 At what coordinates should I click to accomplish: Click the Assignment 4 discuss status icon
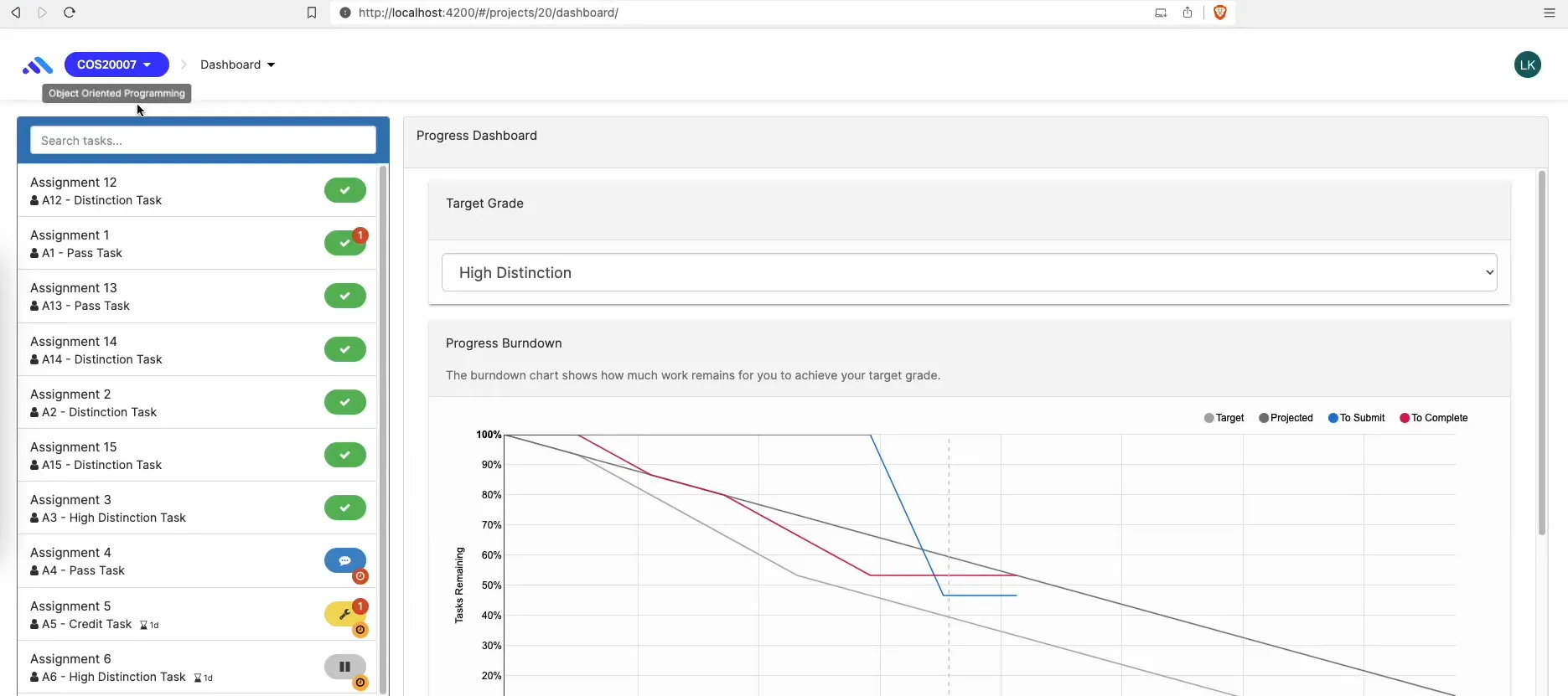344,561
